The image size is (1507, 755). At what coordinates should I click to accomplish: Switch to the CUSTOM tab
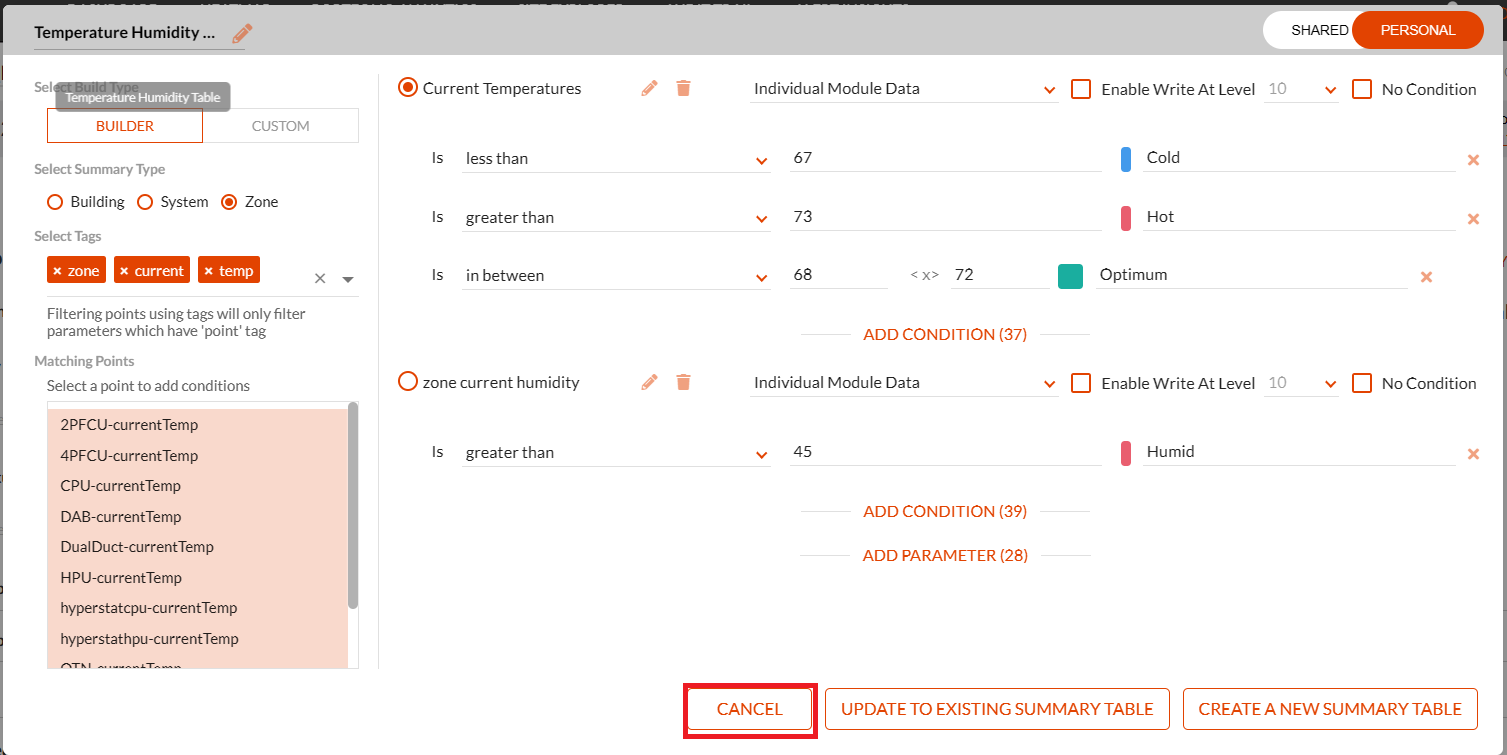(x=281, y=126)
